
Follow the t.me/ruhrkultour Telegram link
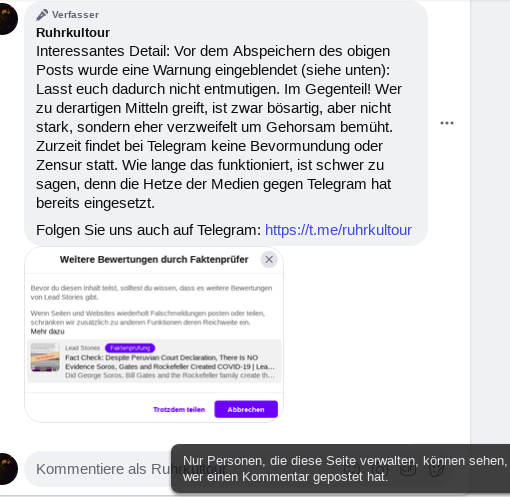coord(338,230)
